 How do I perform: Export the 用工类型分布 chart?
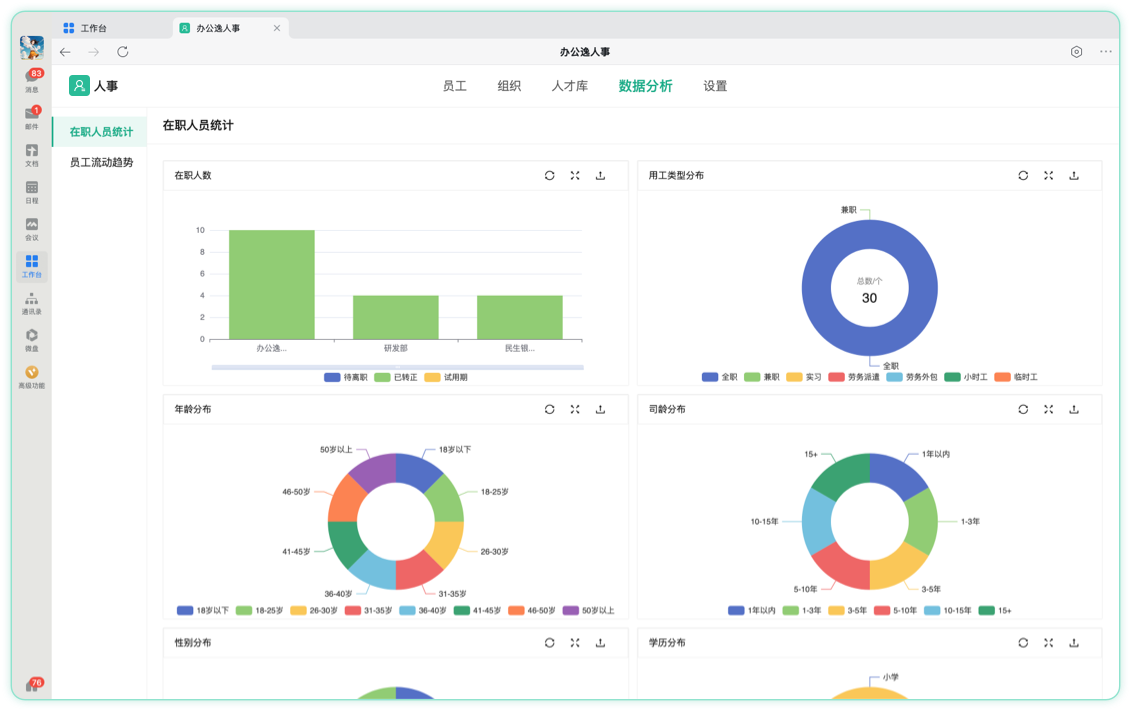click(1074, 175)
